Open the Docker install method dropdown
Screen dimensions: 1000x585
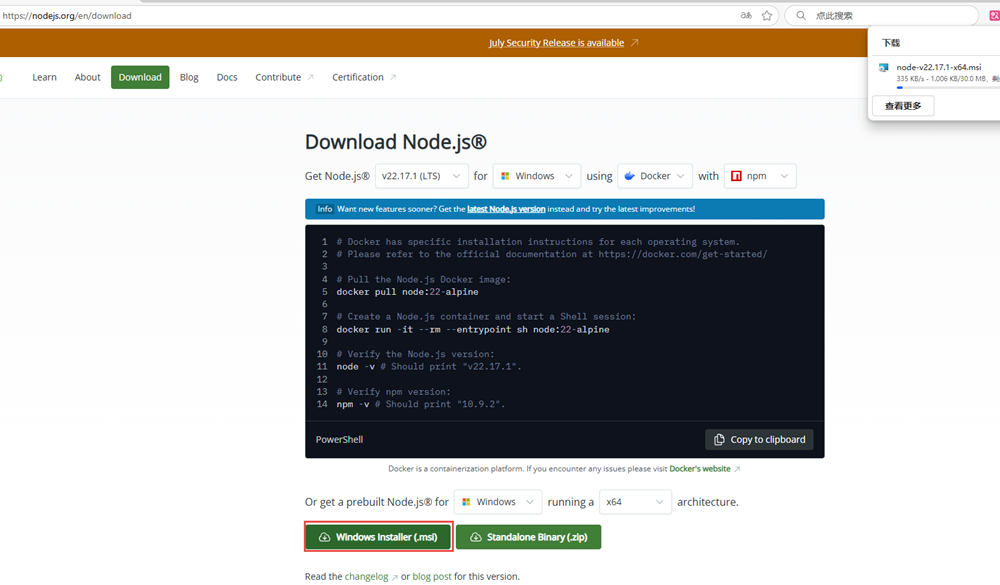coord(655,176)
